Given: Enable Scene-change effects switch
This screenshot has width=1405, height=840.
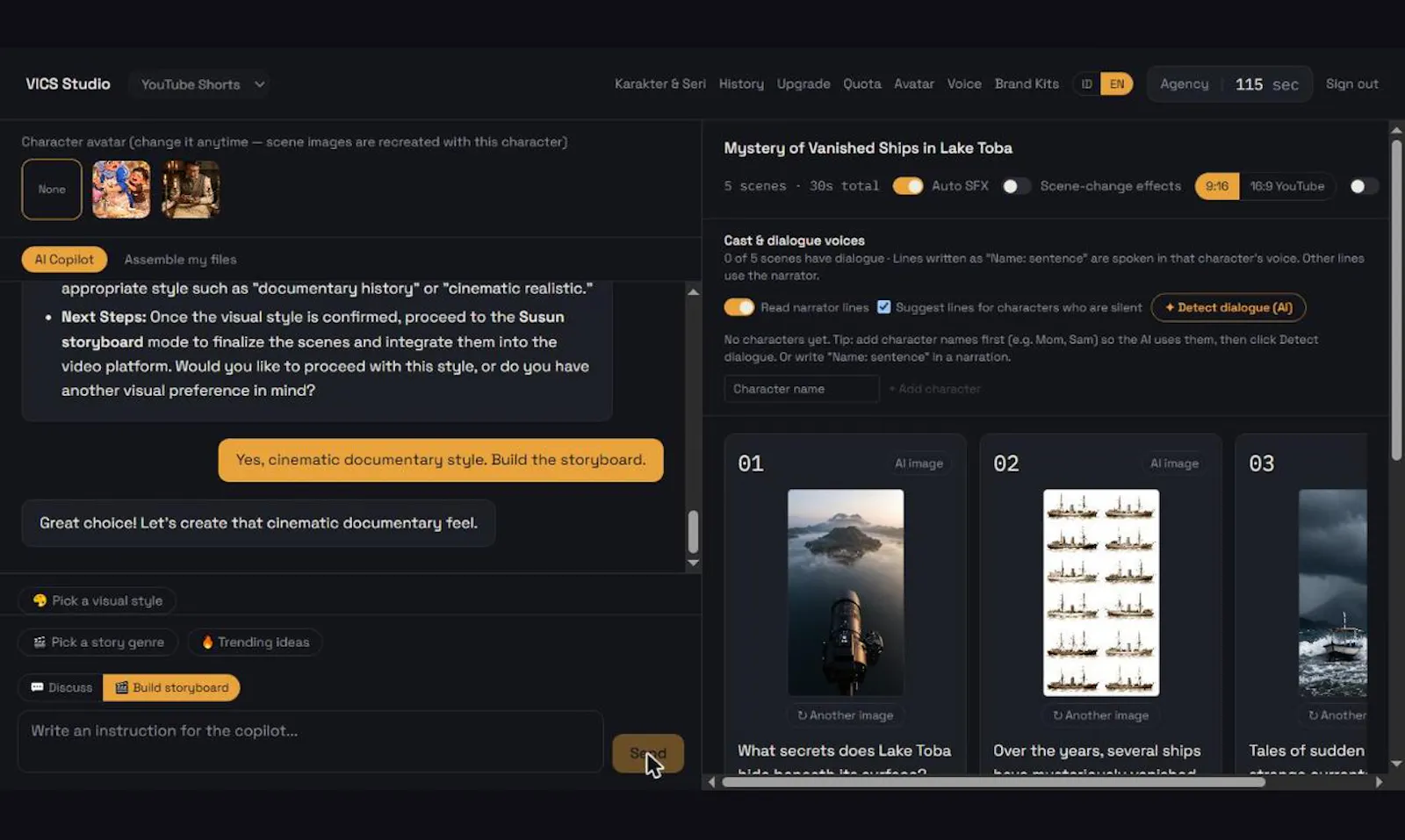Looking at the screenshot, I should [1016, 186].
